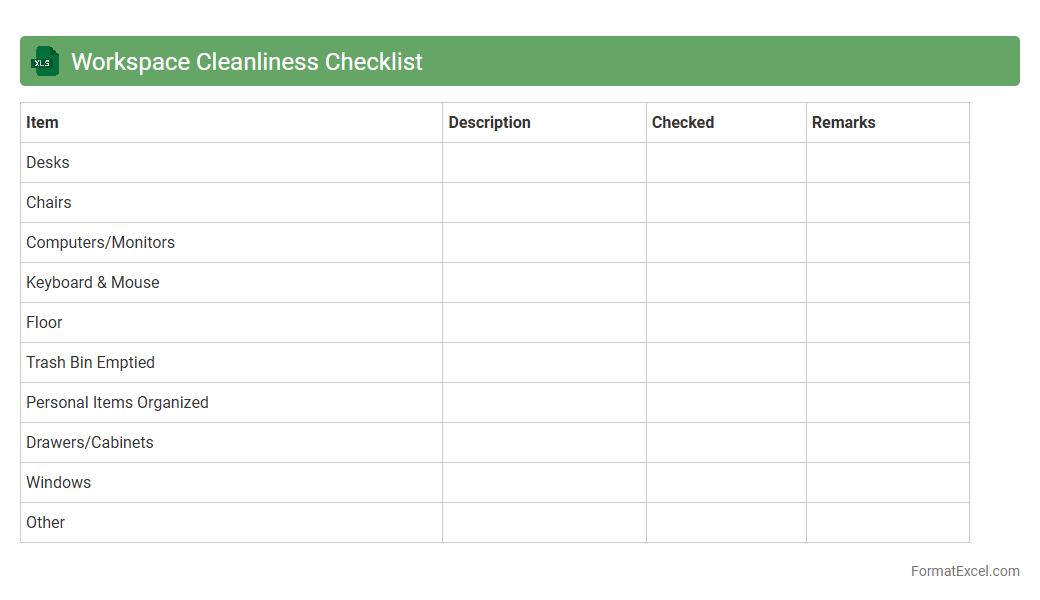
Task: Click the Chairs row label
Action: [49, 203]
